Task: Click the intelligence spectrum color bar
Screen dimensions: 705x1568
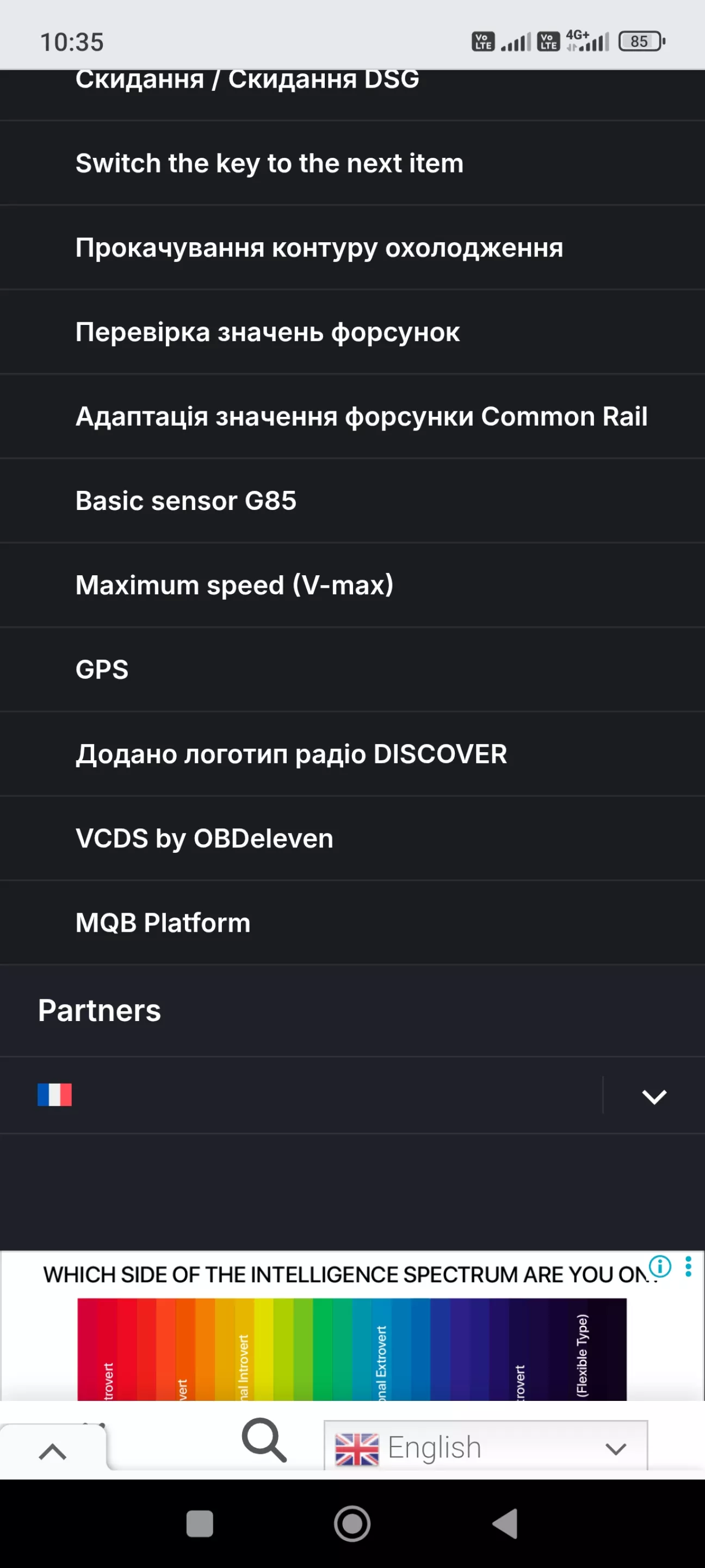Action: pos(351,1348)
